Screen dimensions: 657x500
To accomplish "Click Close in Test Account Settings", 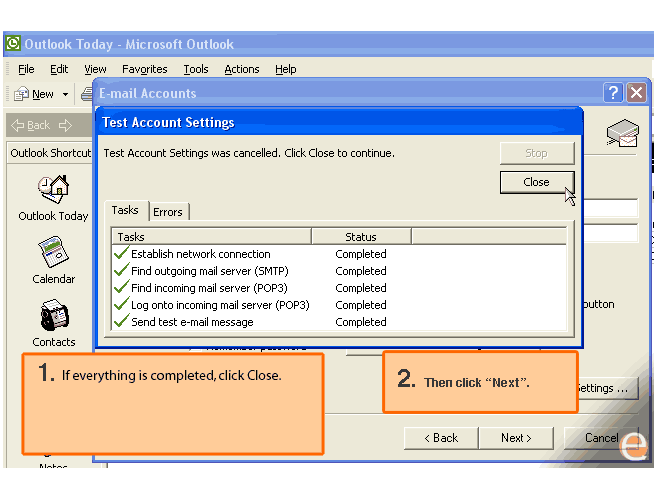I will tap(537, 182).
